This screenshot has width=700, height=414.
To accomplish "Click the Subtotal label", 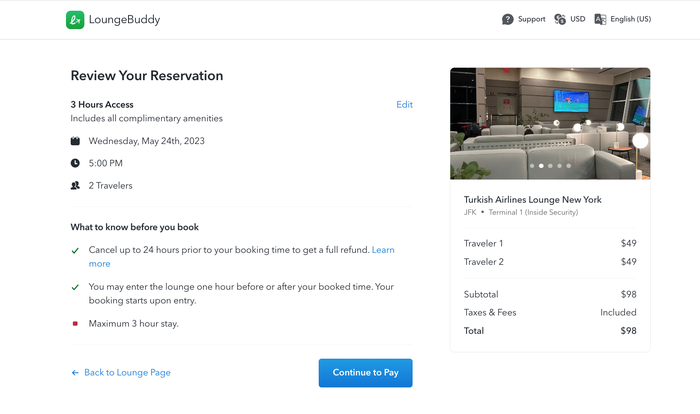I will click(x=481, y=294).
